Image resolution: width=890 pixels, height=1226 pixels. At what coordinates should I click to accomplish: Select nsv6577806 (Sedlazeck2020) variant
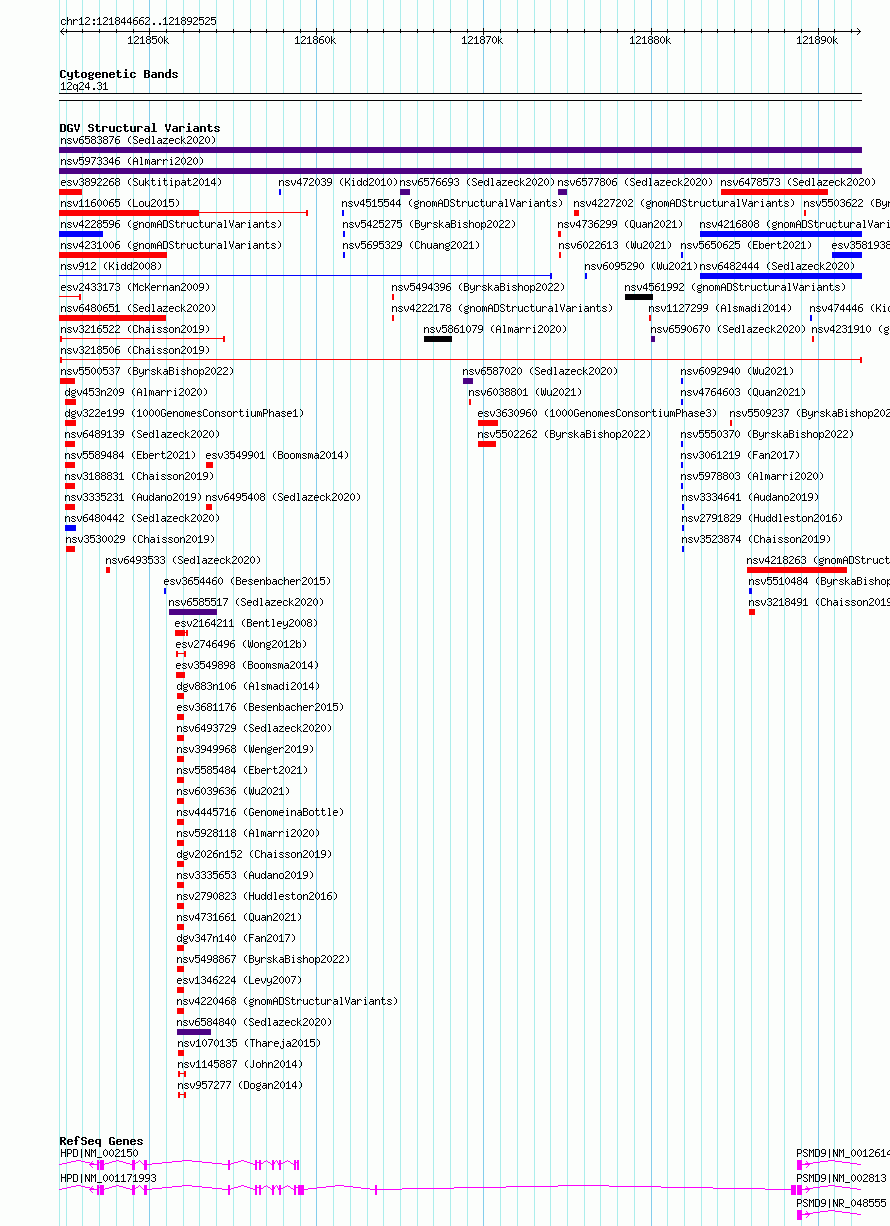pyautogui.click(x=636, y=182)
